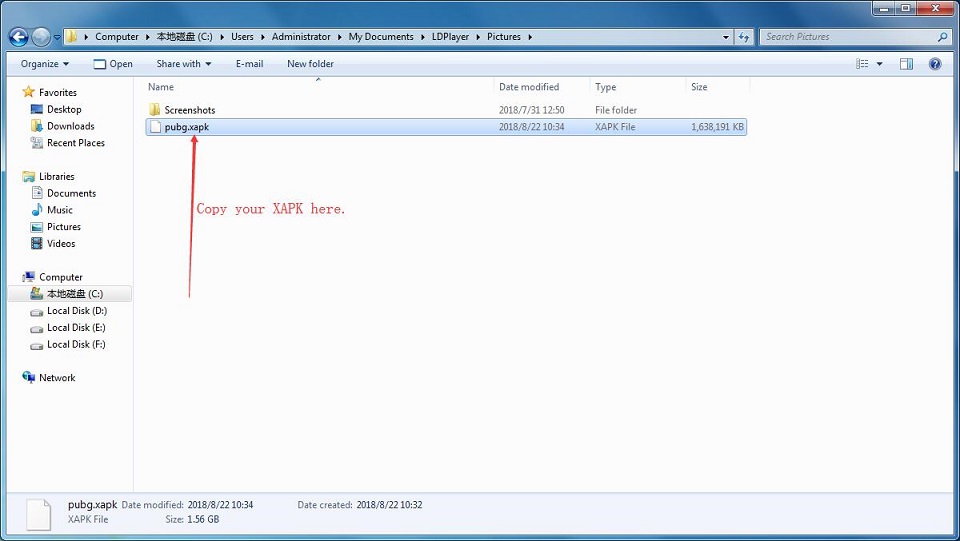The image size is (960, 541).
Task: Click the pubg.xapk file icon
Action: (156, 127)
